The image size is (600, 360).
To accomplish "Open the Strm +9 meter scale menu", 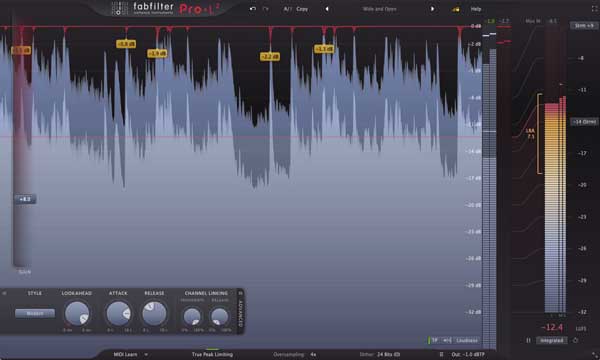I will tap(584, 26).
